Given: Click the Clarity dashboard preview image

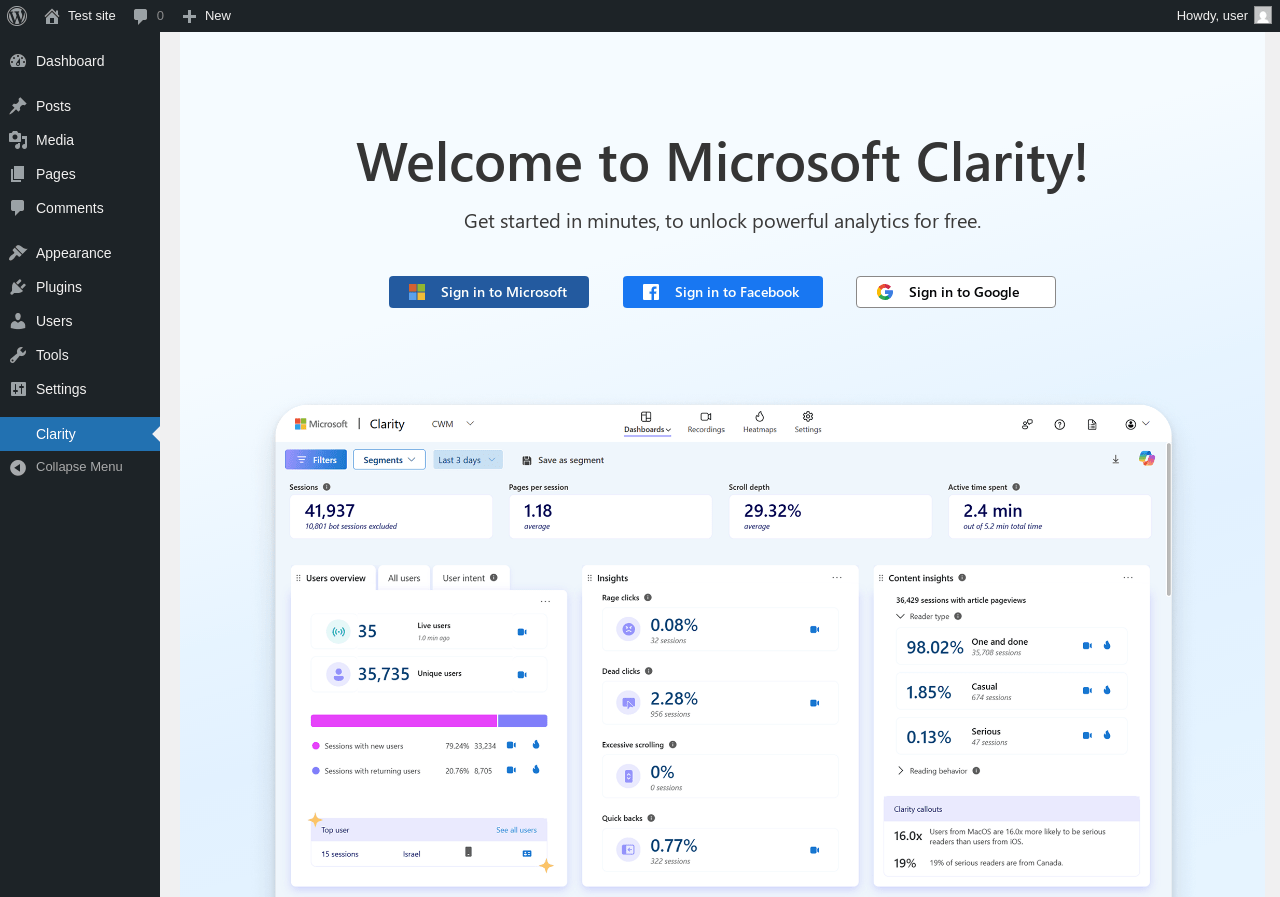Looking at the screenshot, I should coord(723,650).
